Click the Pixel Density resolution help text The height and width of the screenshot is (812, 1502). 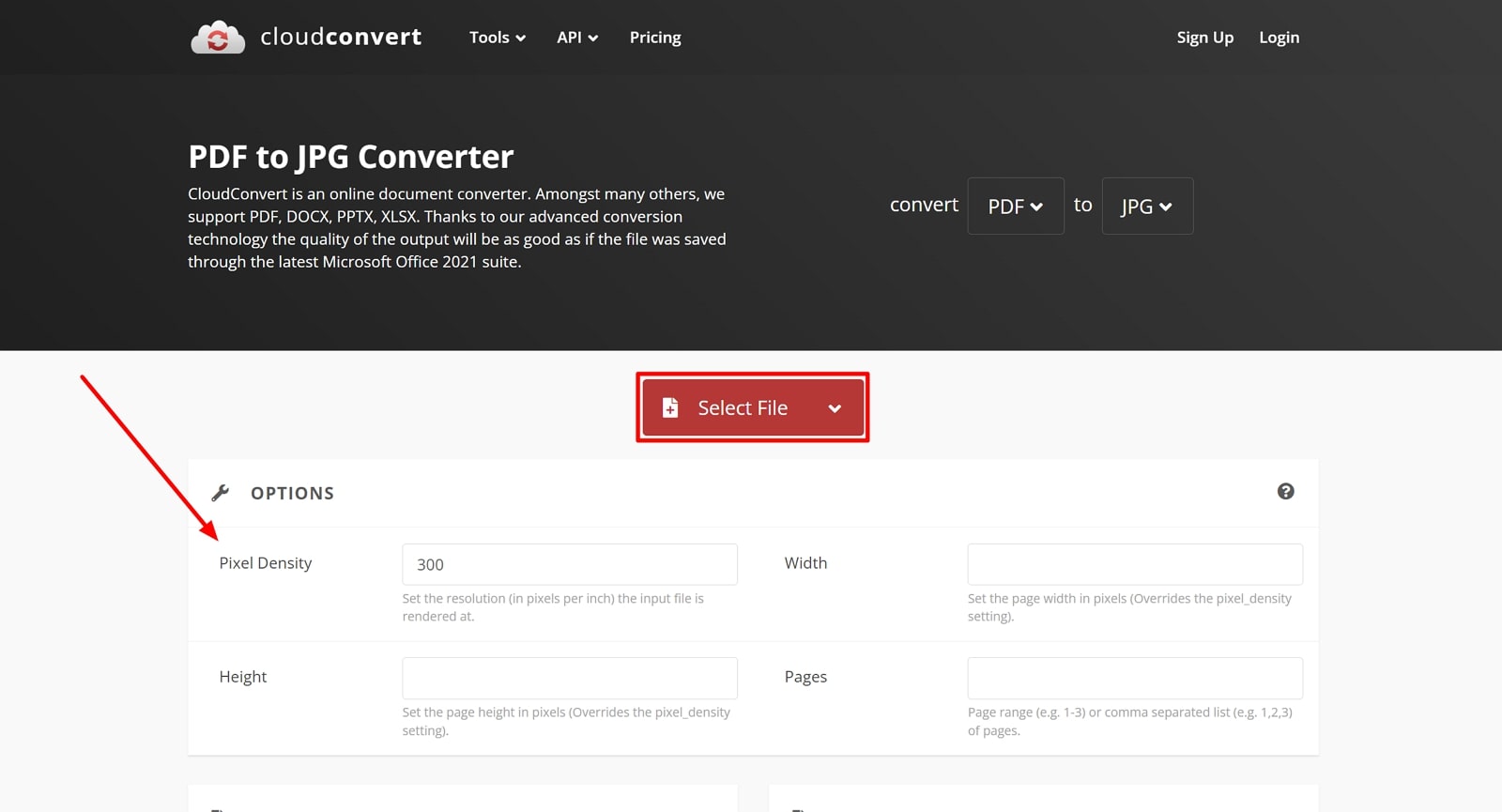553,607
